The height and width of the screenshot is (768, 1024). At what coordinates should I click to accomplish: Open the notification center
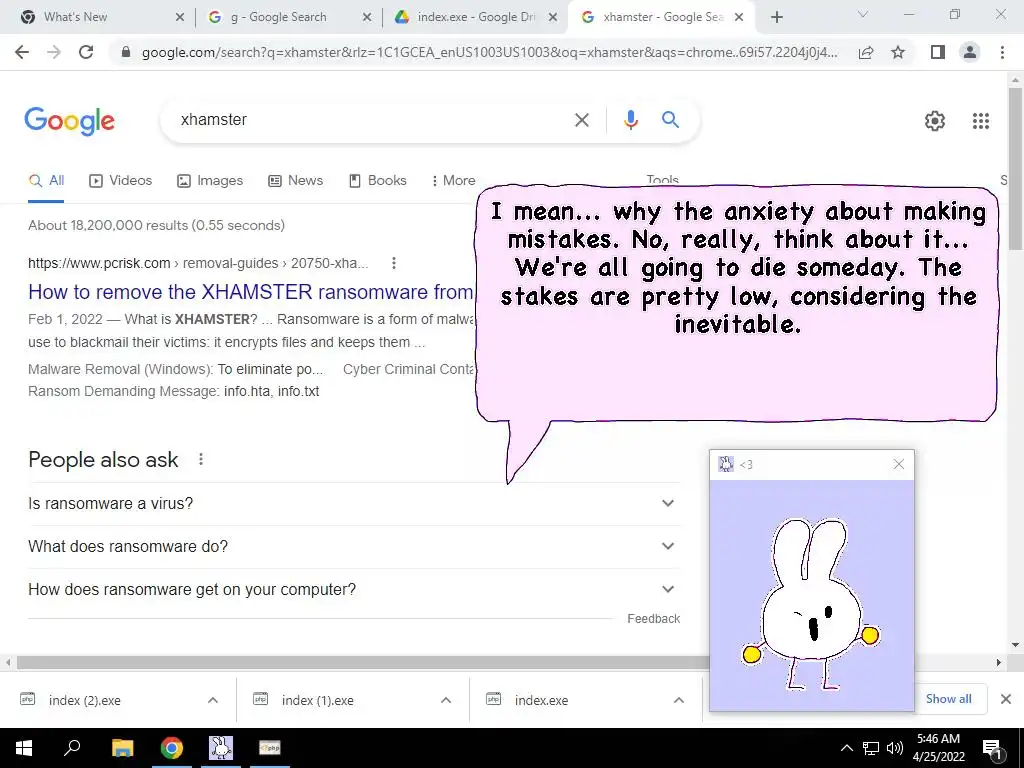pos(993,749)
